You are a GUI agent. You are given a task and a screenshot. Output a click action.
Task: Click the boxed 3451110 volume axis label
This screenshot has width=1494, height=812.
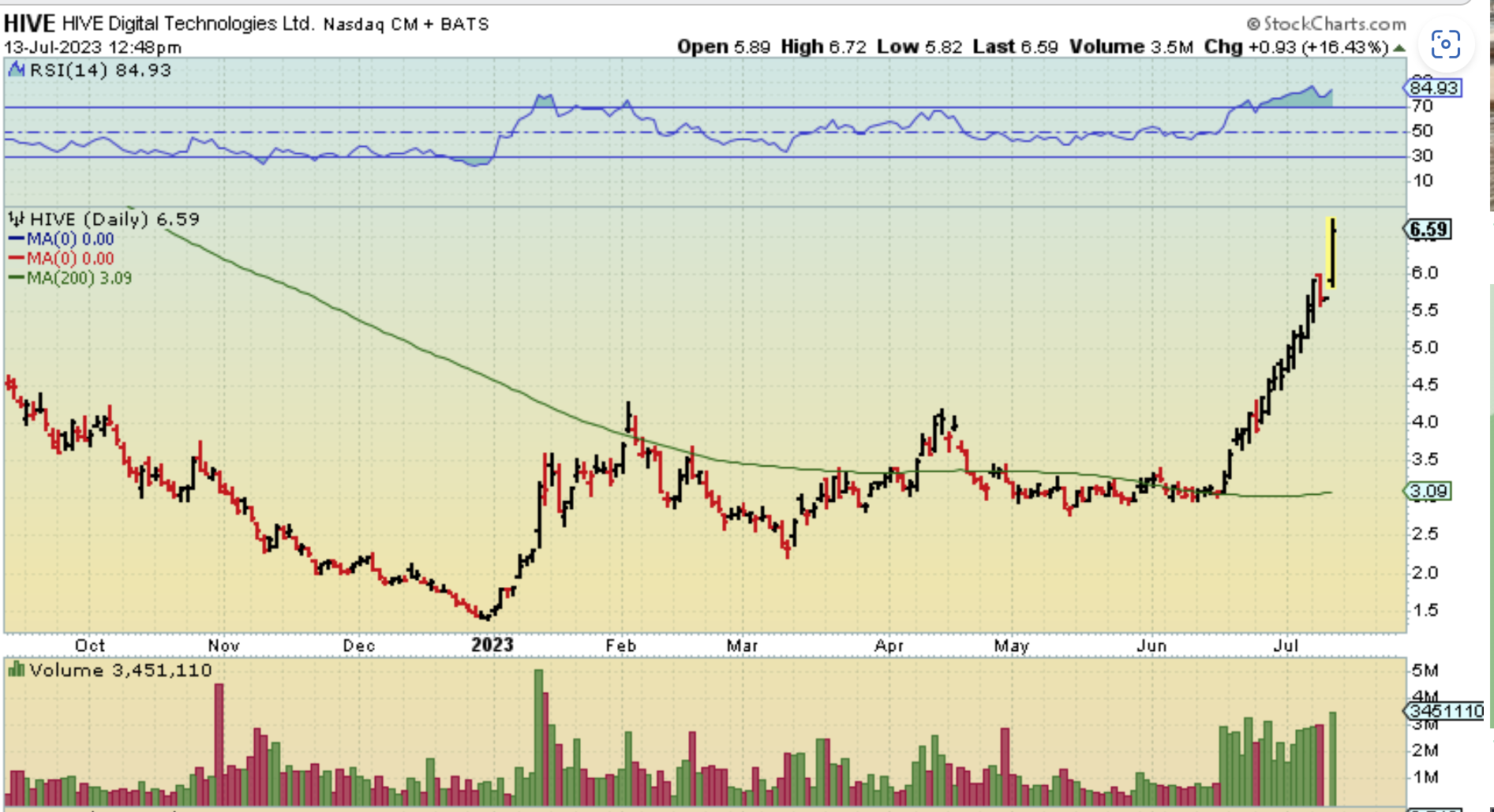pos(1446,711)
